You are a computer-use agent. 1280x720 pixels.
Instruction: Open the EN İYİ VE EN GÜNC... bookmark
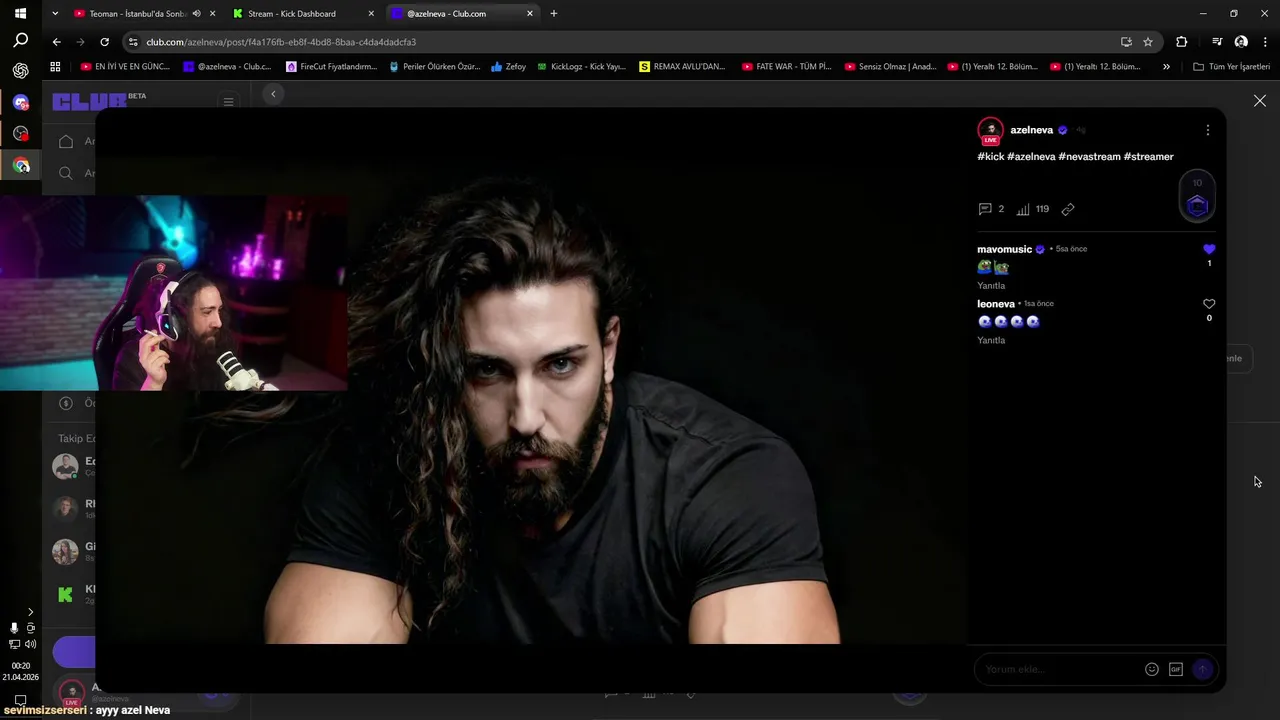click(x=125, y=67)
